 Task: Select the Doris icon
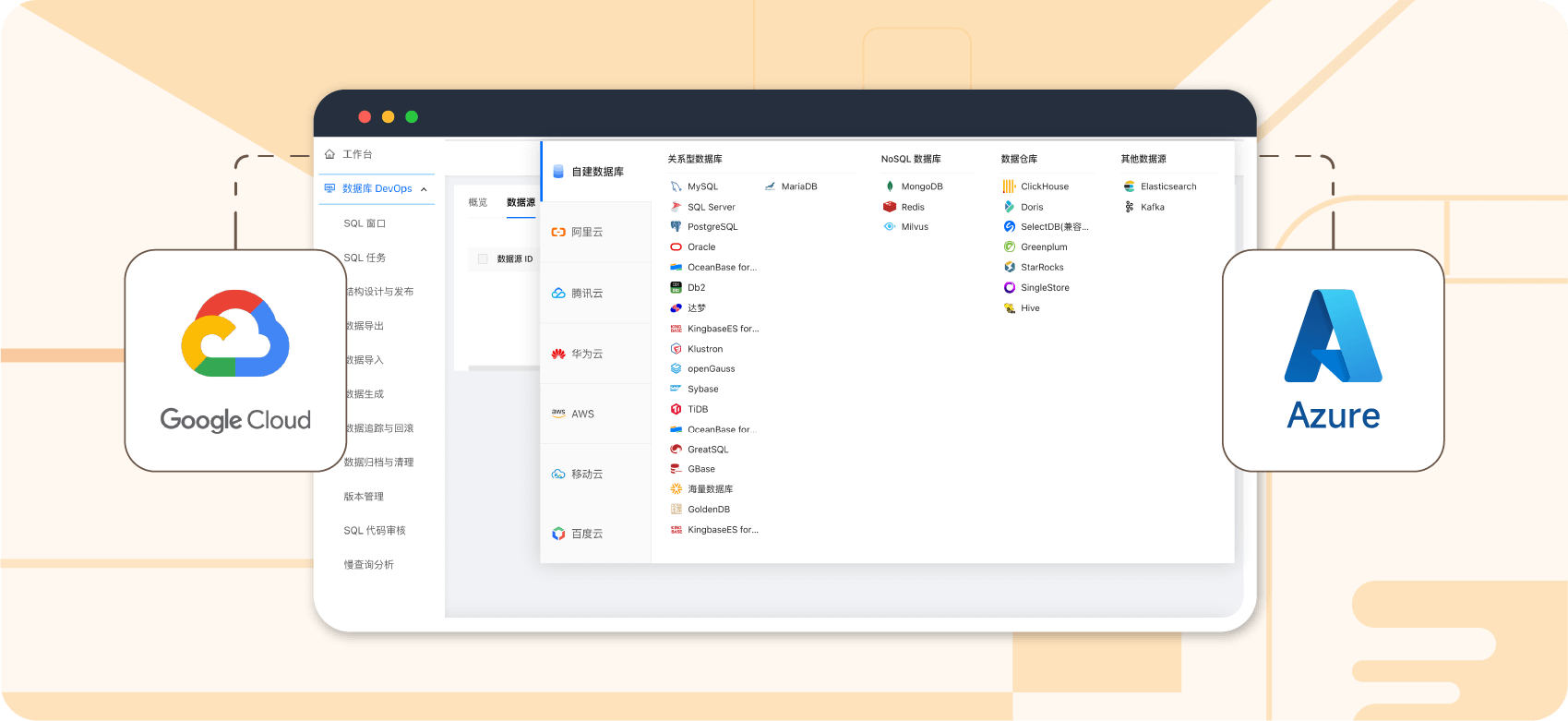[1009, 207]
